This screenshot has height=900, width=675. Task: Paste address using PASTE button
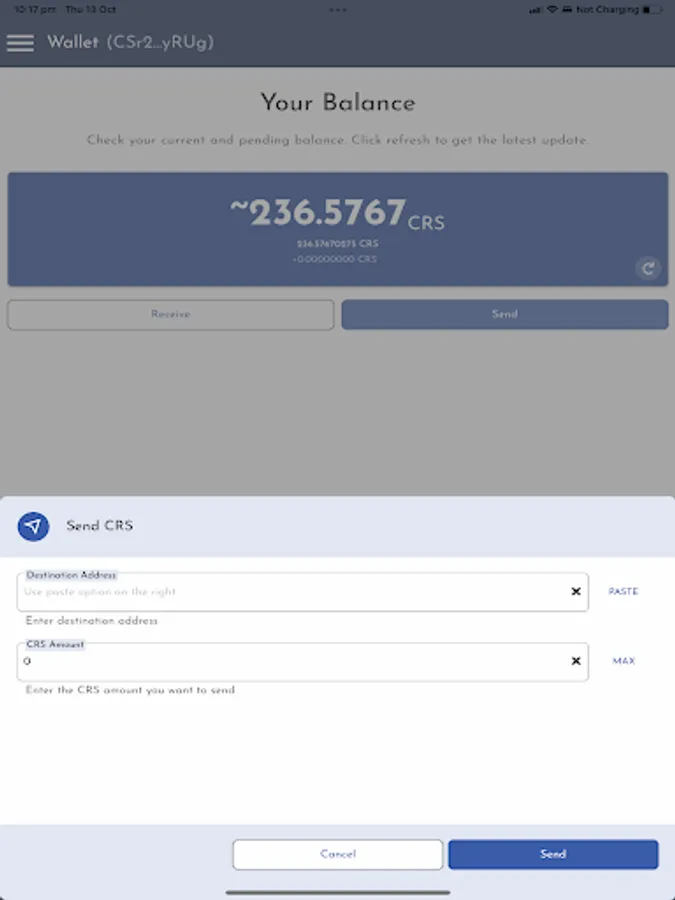pos(623,592)
